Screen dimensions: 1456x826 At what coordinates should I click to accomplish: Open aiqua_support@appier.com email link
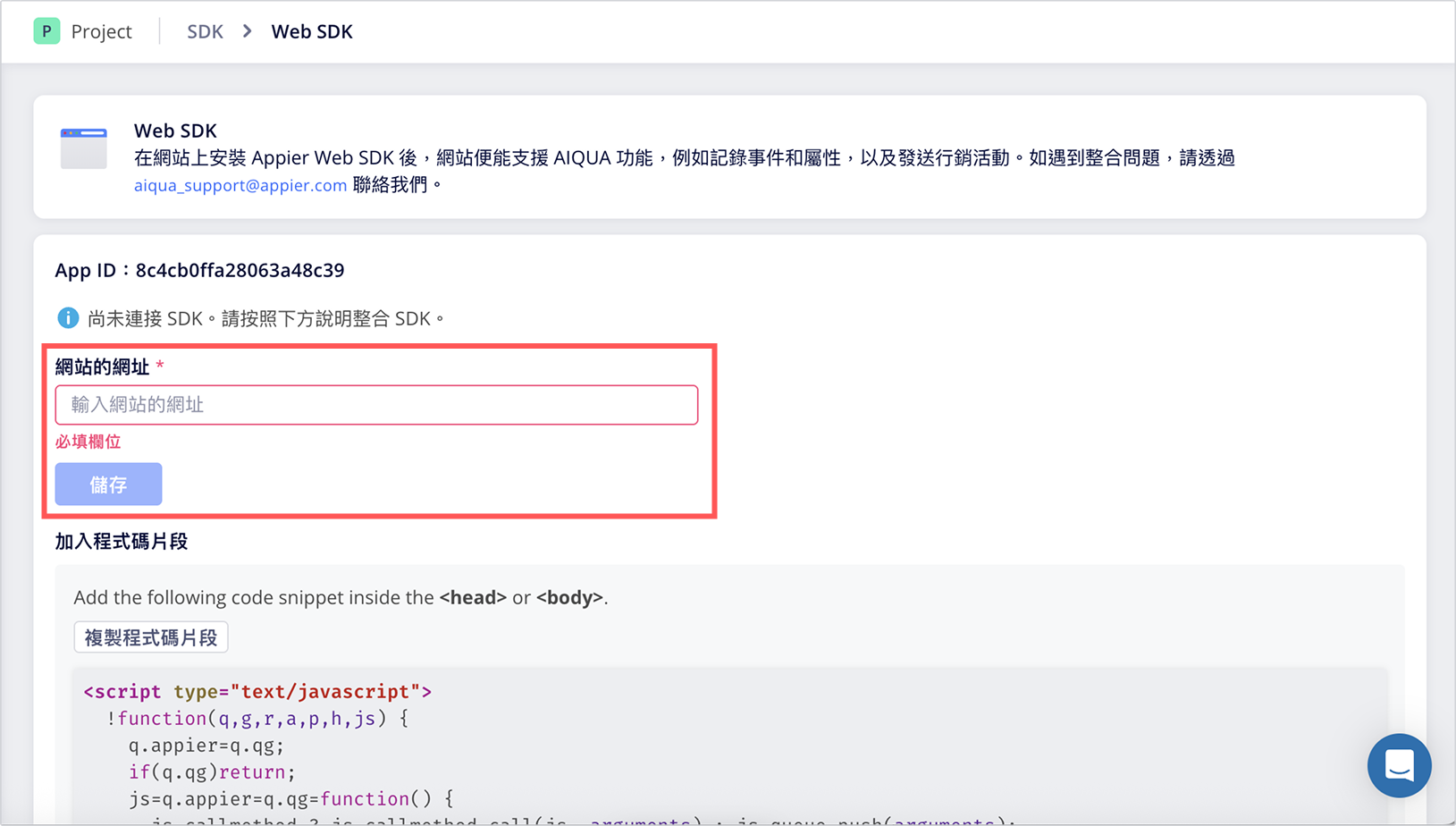click(x=240, y=185)
